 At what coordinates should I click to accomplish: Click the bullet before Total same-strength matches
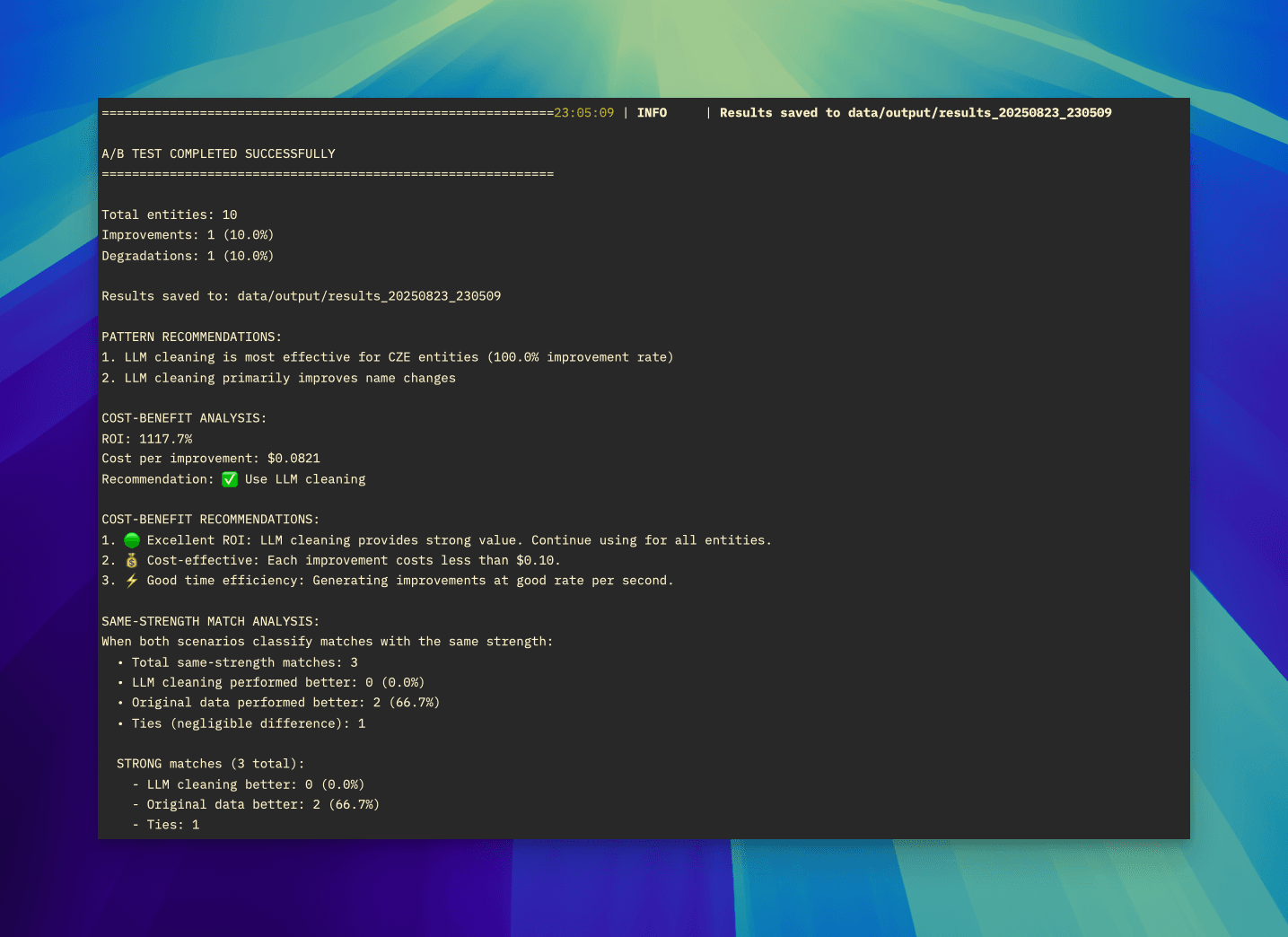tap(121, 662)
